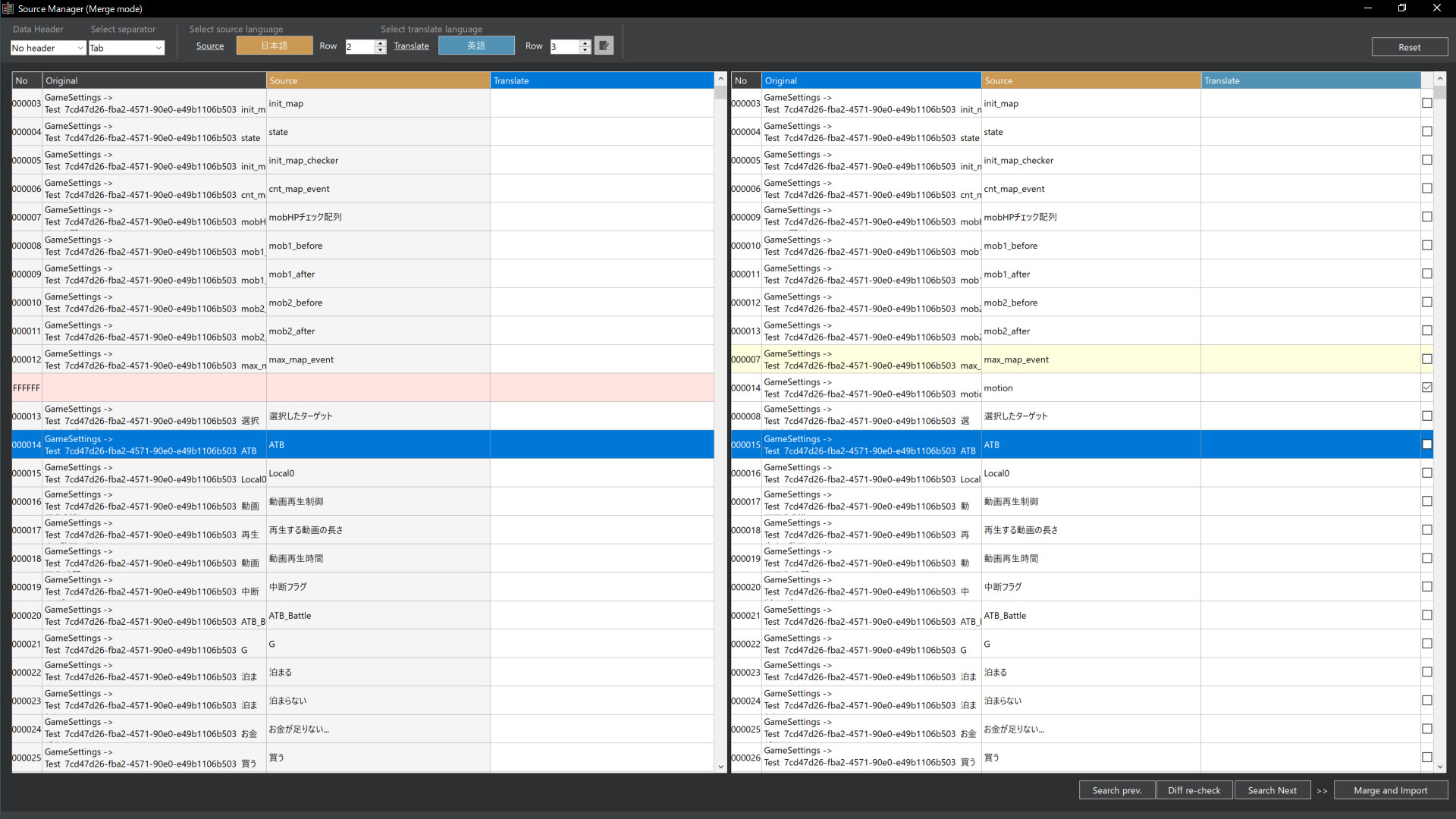
Task: Increment the source Row value with the up arrow
Action: click(x=381, y=42)
